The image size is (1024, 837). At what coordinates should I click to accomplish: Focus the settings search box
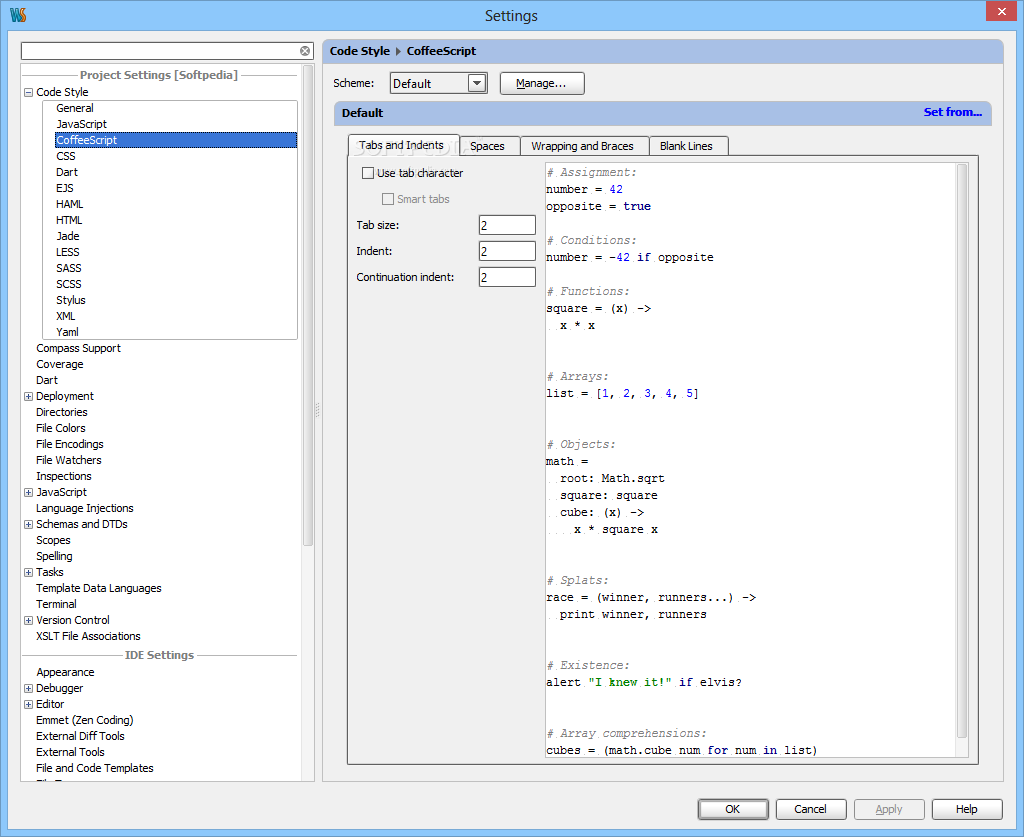point(160,51)
